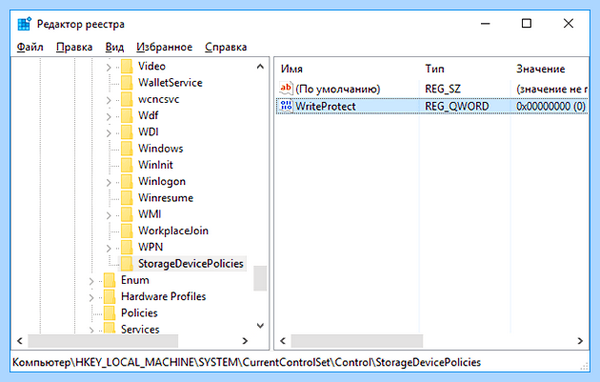
Task: Expand the WMI tree node
Action: (109, 215)
